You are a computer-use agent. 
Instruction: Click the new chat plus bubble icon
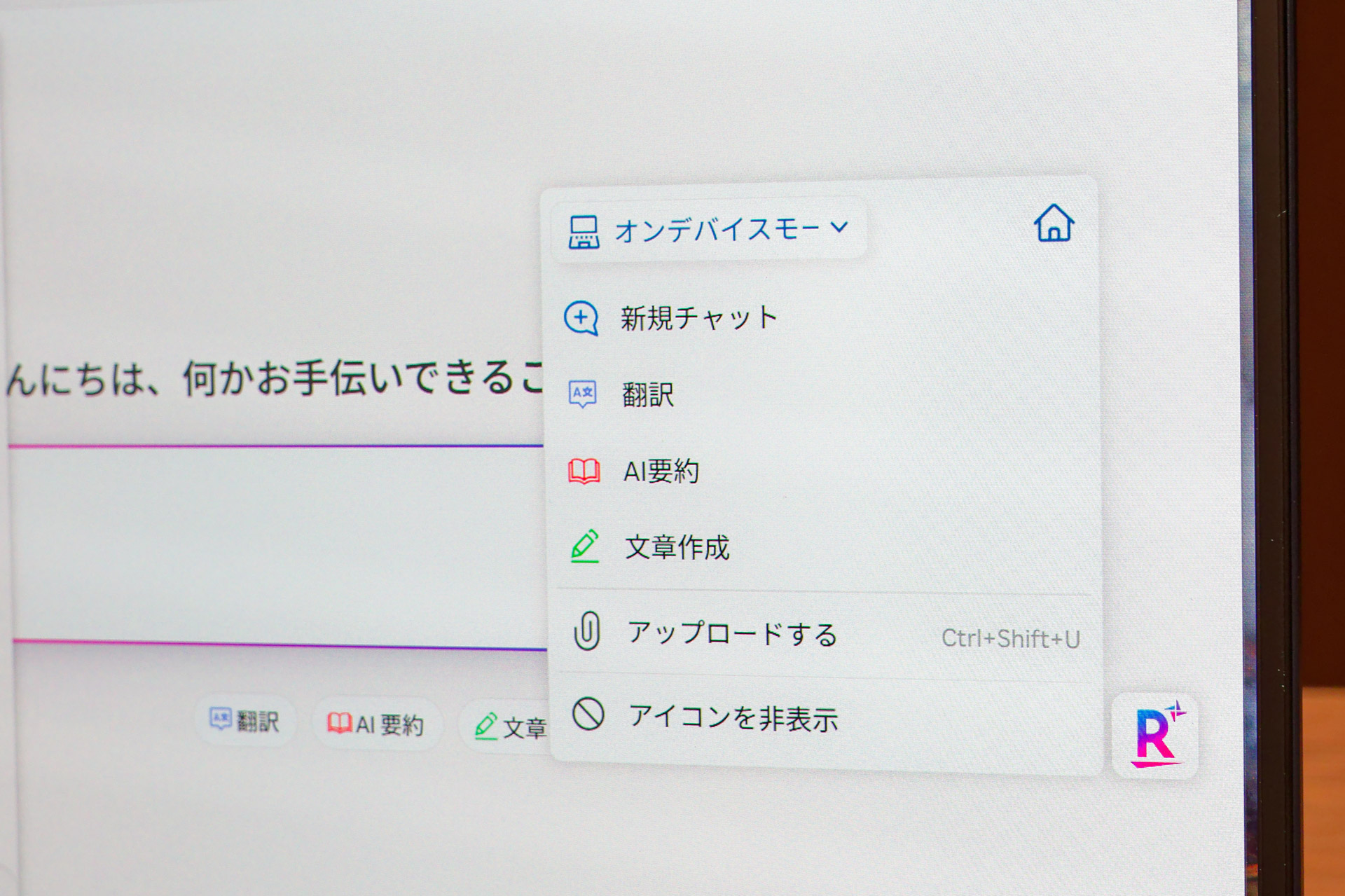581,319
